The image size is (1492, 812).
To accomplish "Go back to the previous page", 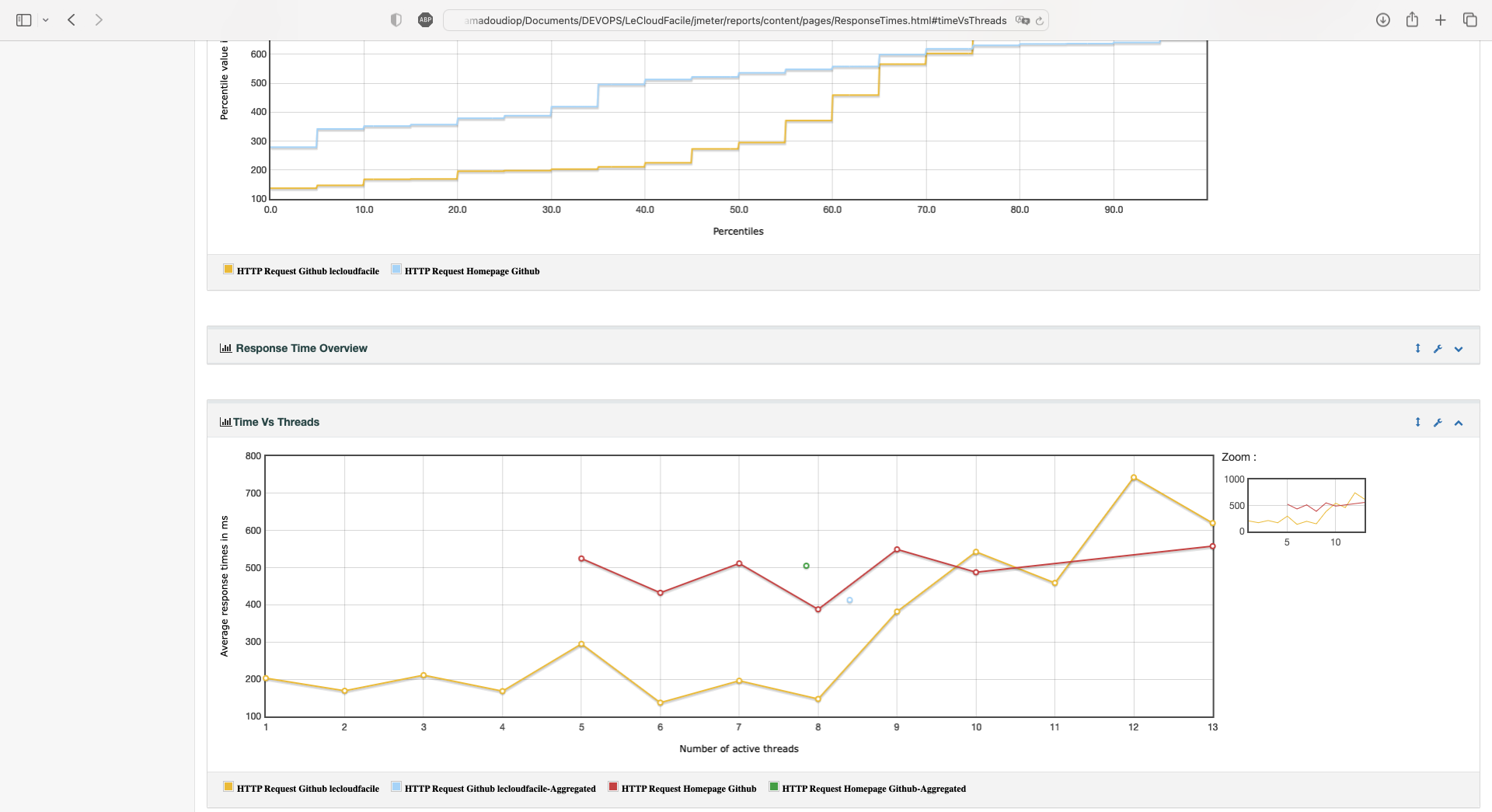I will [71, 20].
